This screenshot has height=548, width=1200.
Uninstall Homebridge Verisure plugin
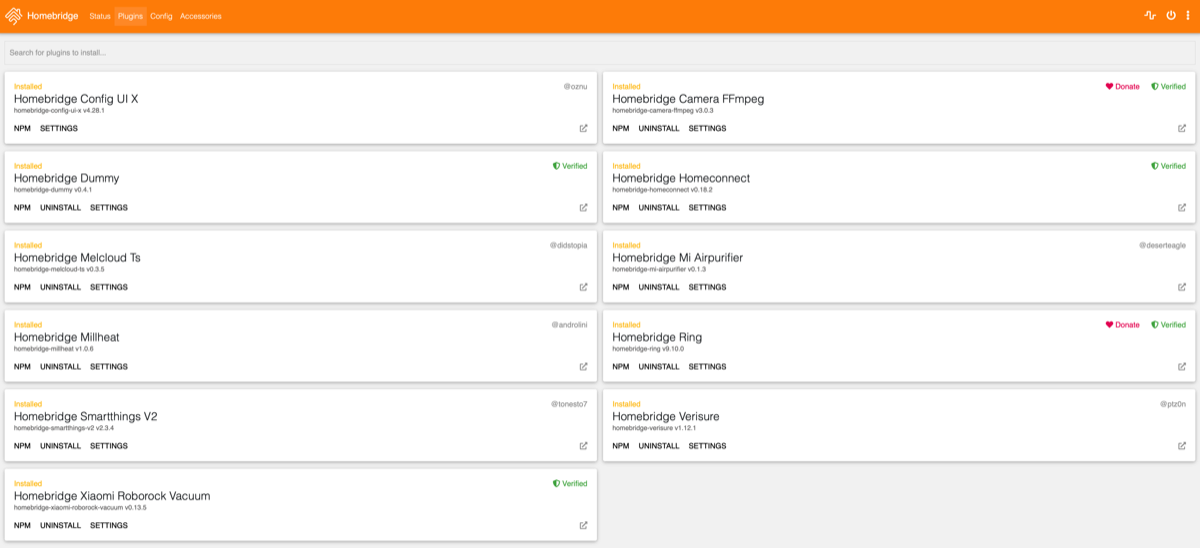[x=659, y=446]
